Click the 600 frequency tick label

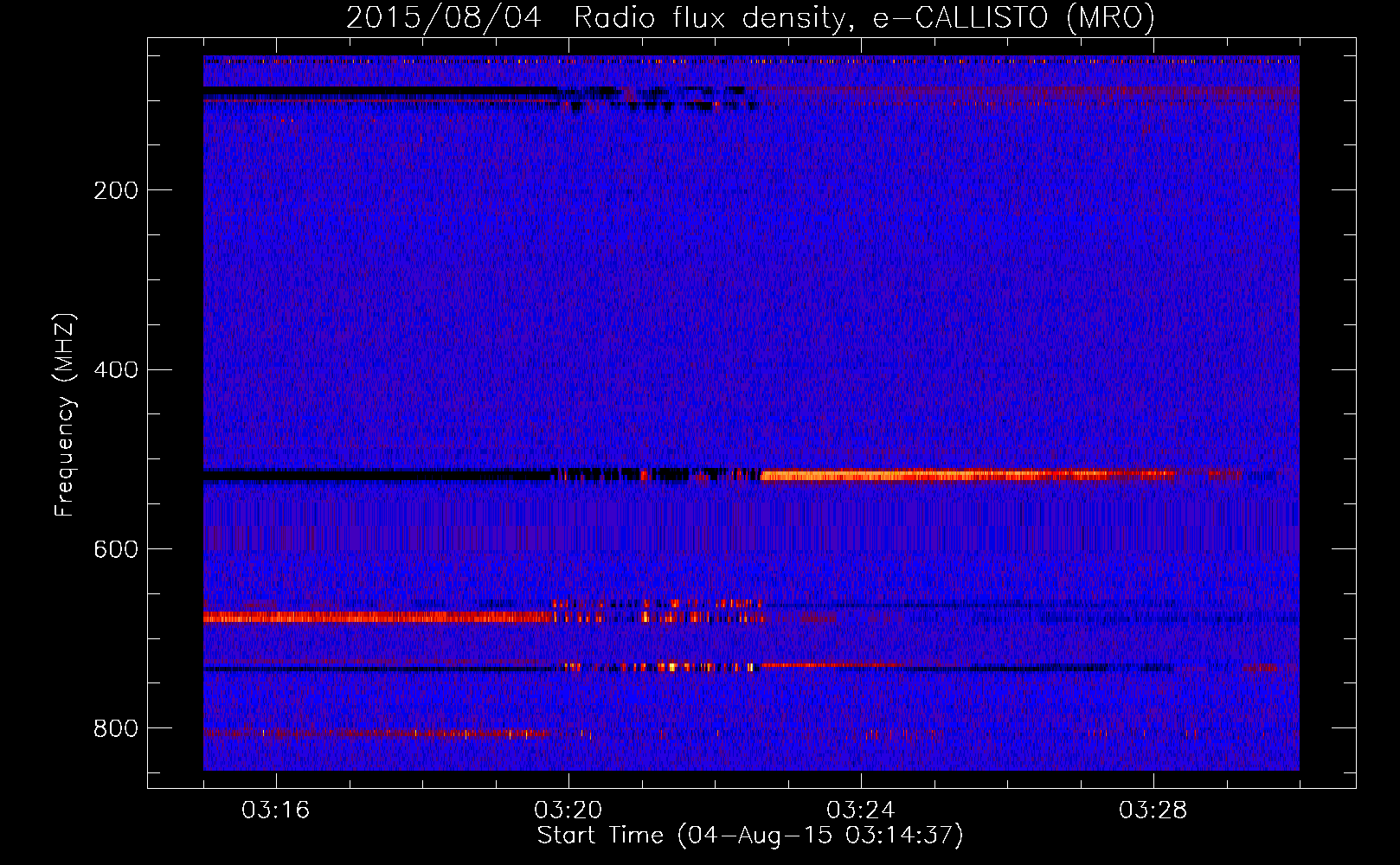click(x=115, y=549)
